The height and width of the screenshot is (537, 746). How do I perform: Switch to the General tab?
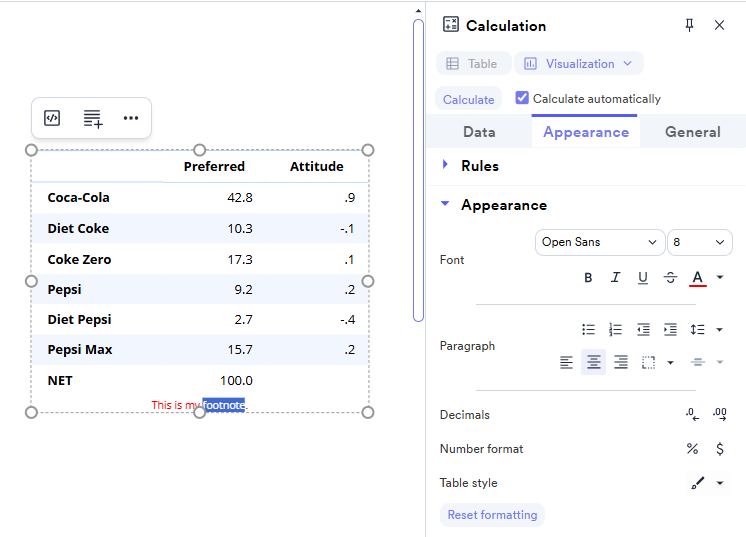pos(692,132)
